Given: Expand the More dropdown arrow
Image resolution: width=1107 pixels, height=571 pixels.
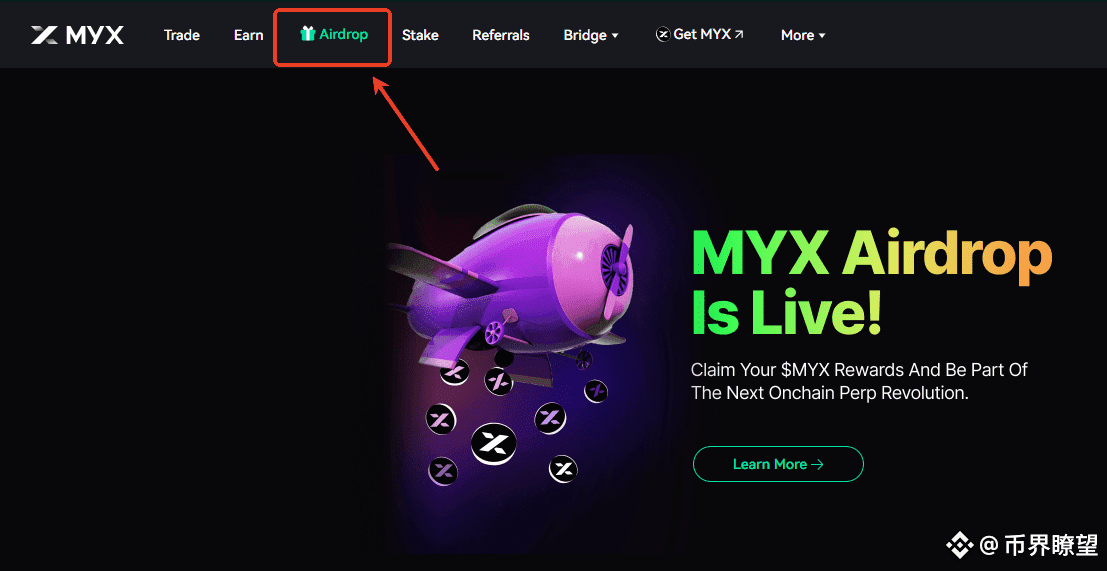Looking at the screenshot, I should click(x=822, y=35).
